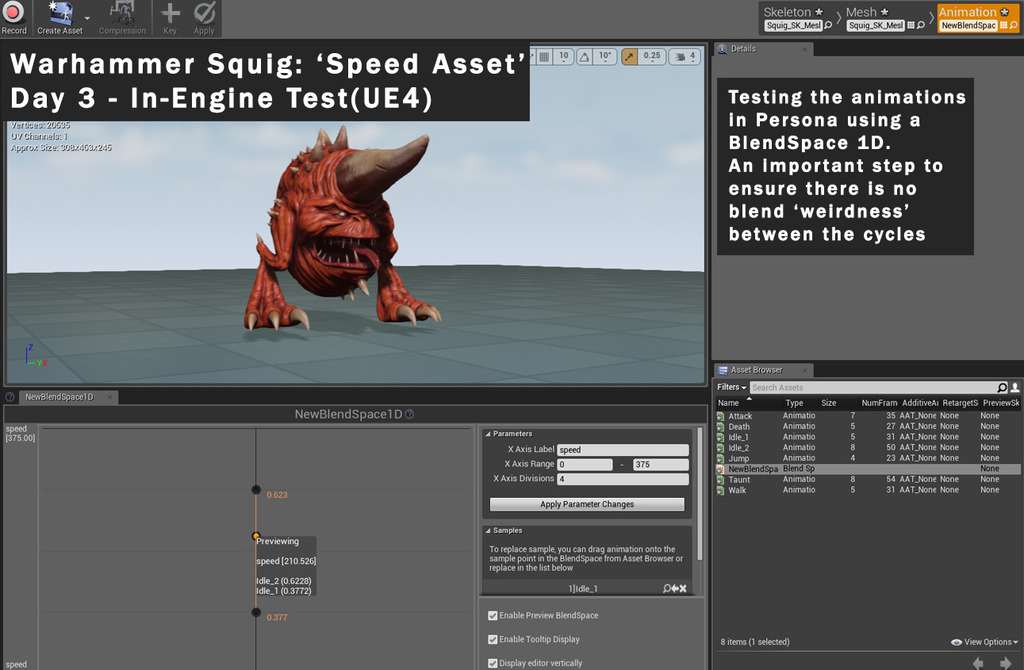Toggle viewport grid snapping icon

tap(543, 57)
